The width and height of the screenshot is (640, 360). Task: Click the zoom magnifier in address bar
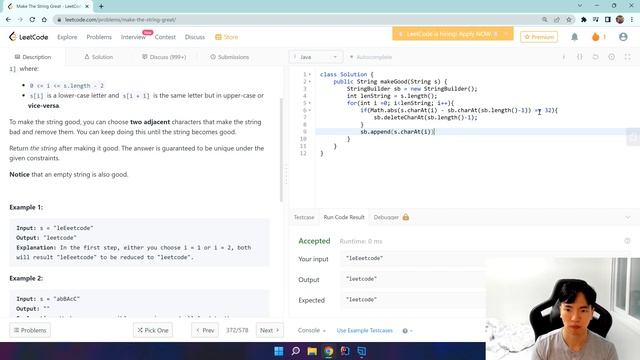544,19
